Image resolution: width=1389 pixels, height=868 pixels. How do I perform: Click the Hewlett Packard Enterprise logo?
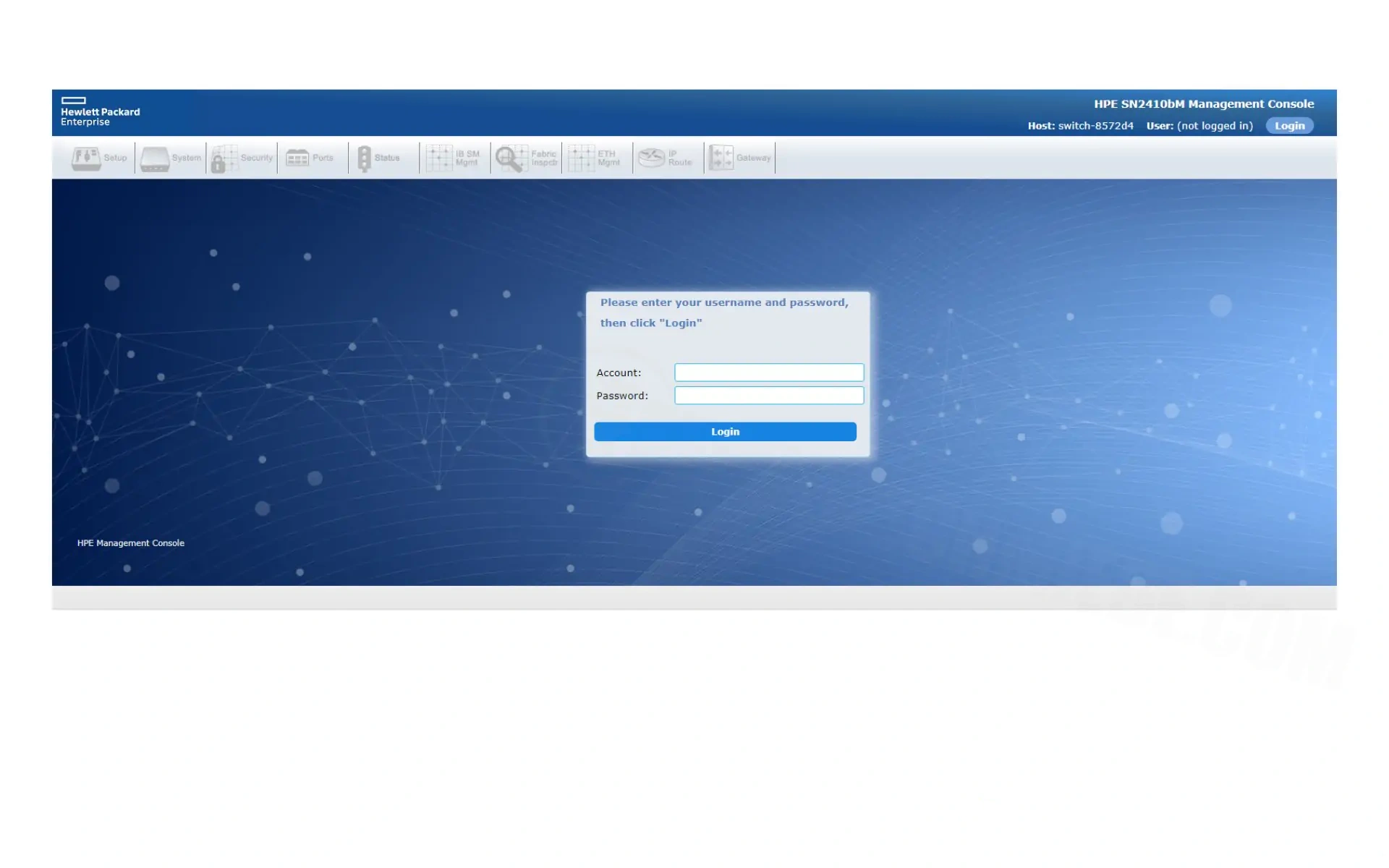click(100, 112)
